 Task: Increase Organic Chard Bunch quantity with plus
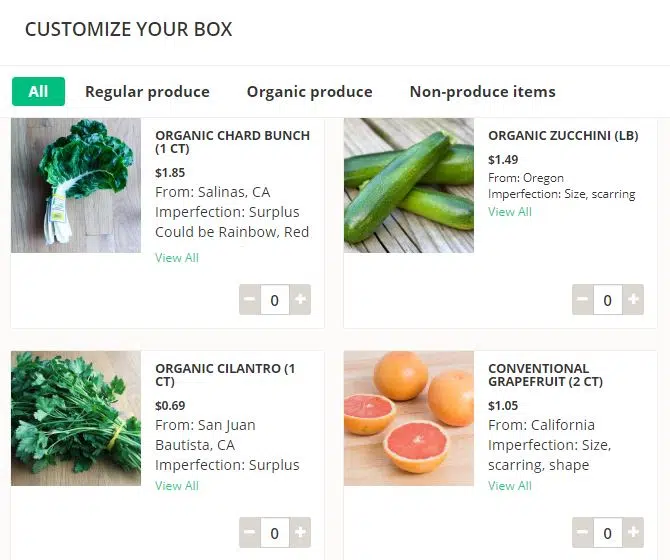[301, 299]
